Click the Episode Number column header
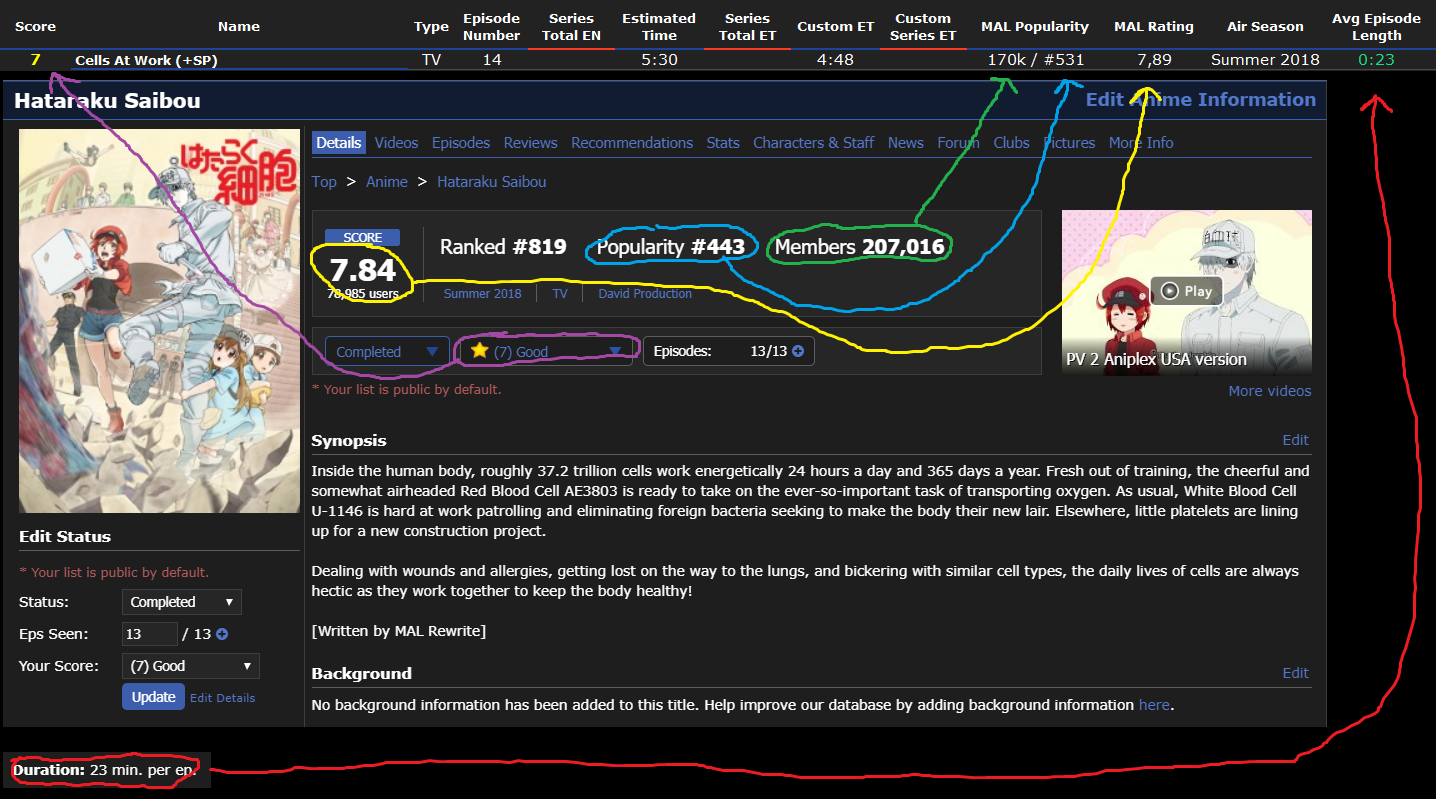The height and width of the screenshot is (799, 1436). (x=492, y=27)
